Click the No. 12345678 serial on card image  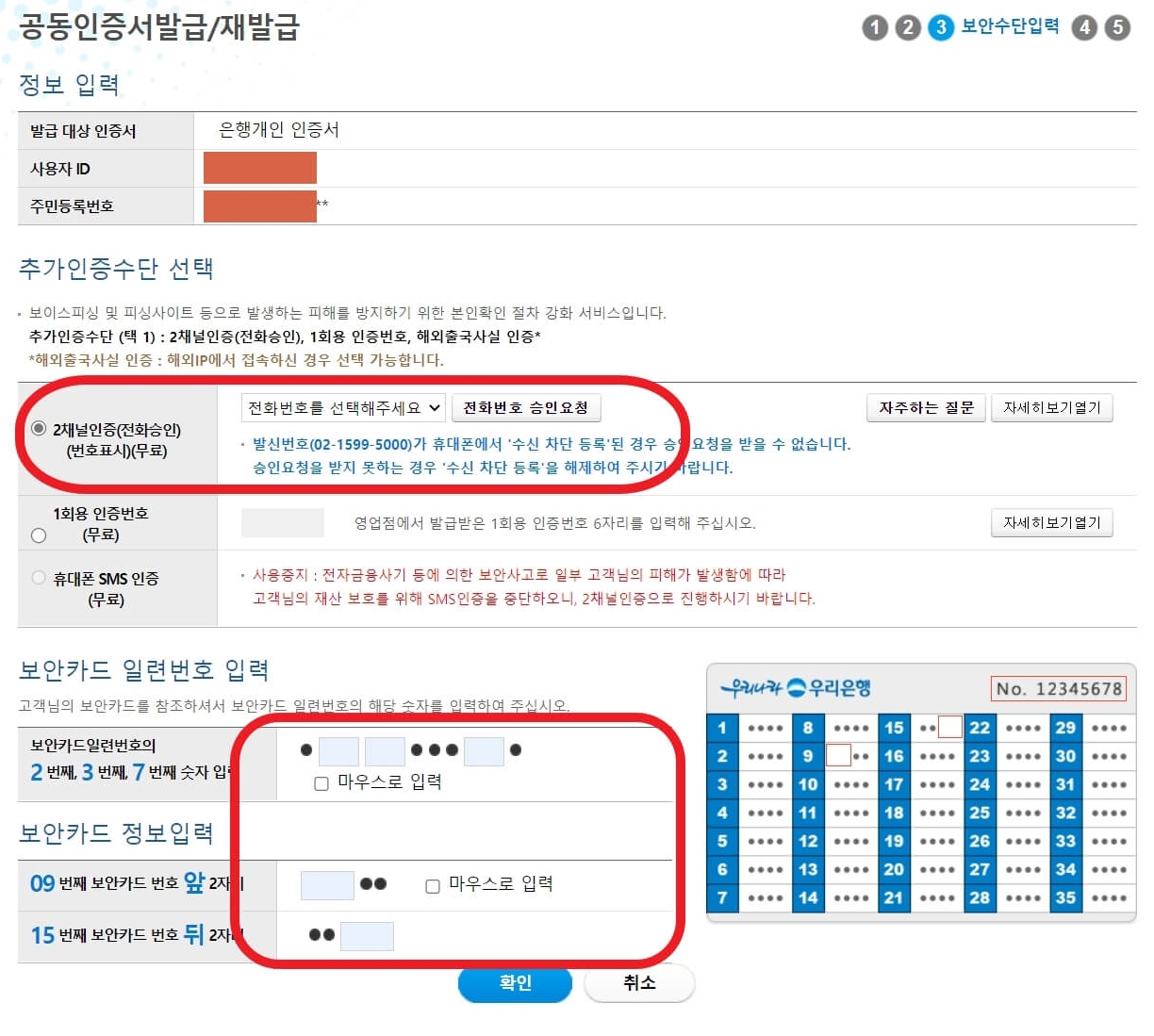tap(1062, 688)
